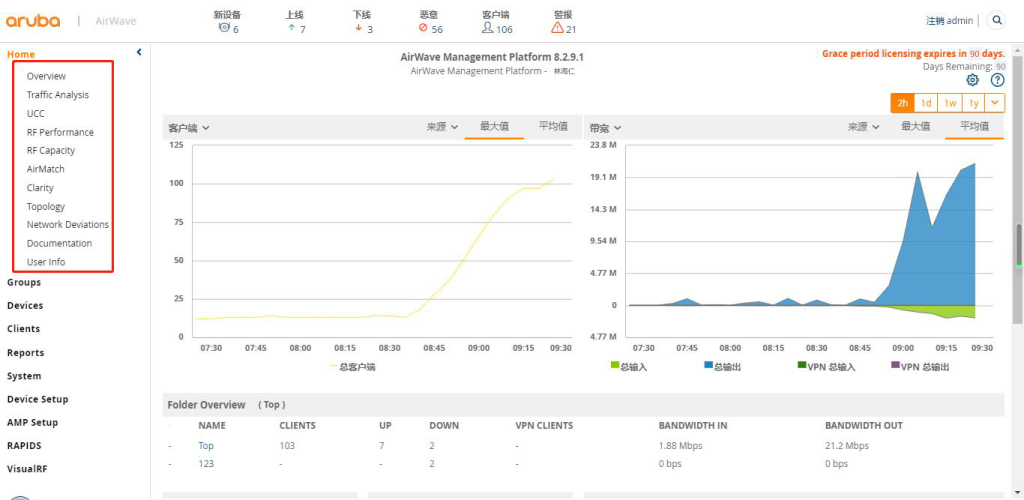Sort by the BANDWIDTH IN column header
This screenshot has width=1024, height=500.
tap(693, 426)
